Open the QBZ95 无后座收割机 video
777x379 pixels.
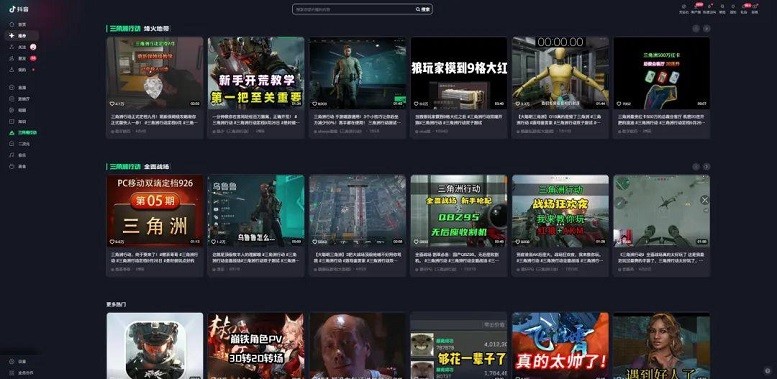pyautogui.click(x=459, y=211)
